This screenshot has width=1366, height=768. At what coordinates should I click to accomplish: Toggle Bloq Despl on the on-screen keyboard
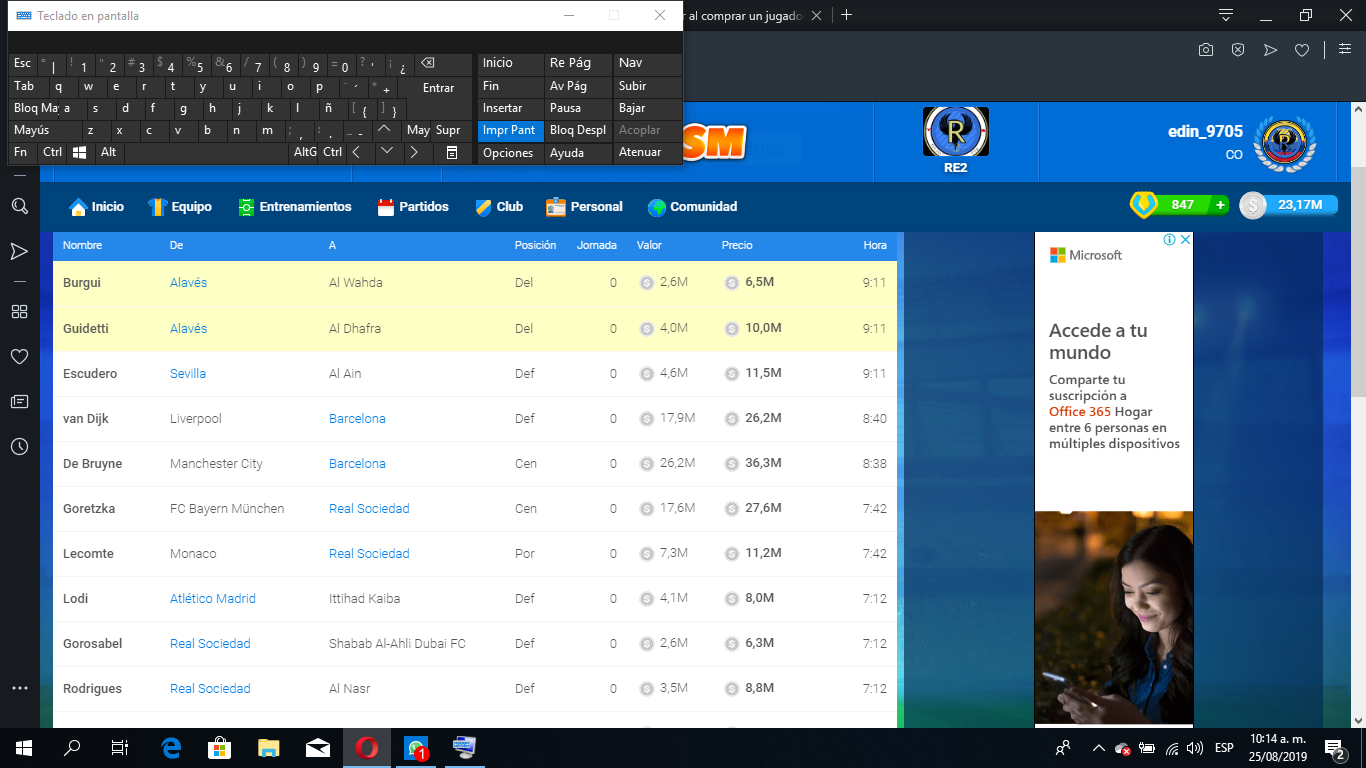point(578,130)
